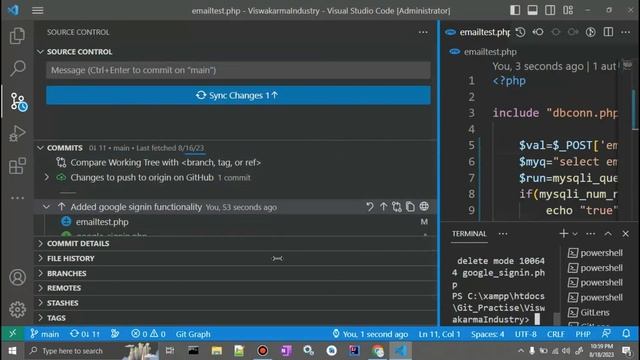Open commit on remote globe icon
The width and height of the screenshot is (640, 360).
point(424,207)
